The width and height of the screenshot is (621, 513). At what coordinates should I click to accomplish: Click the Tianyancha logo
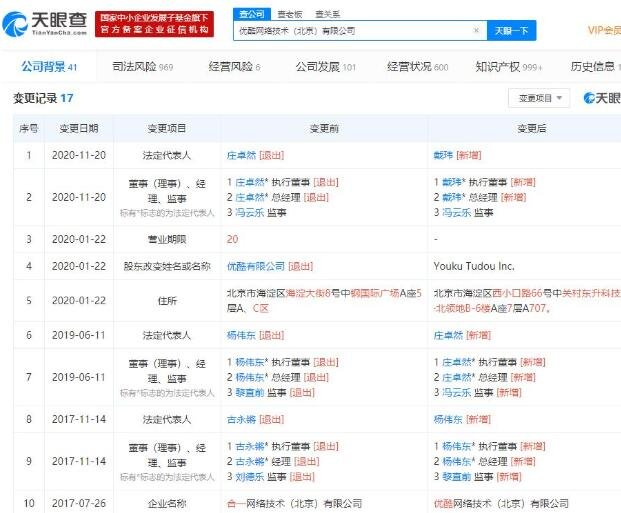[44, 24]
